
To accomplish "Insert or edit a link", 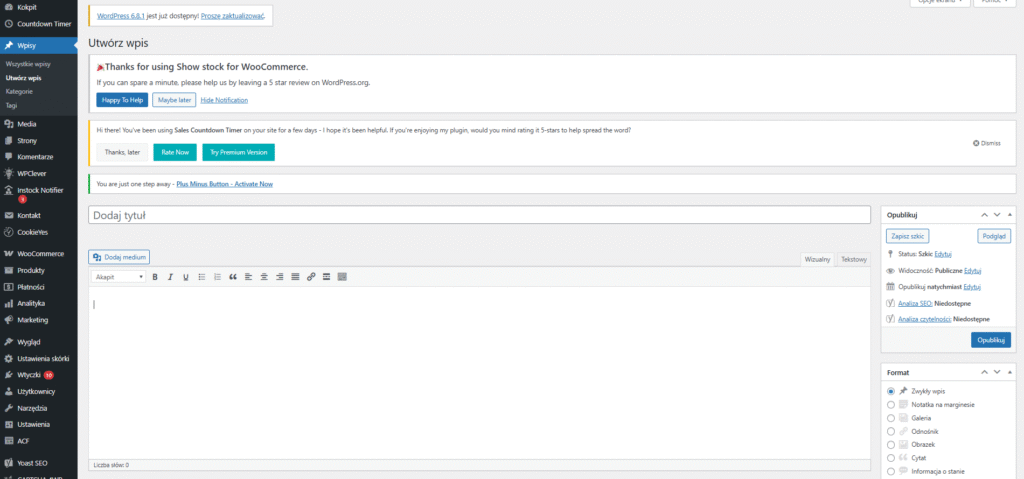I will click(311, 277).
